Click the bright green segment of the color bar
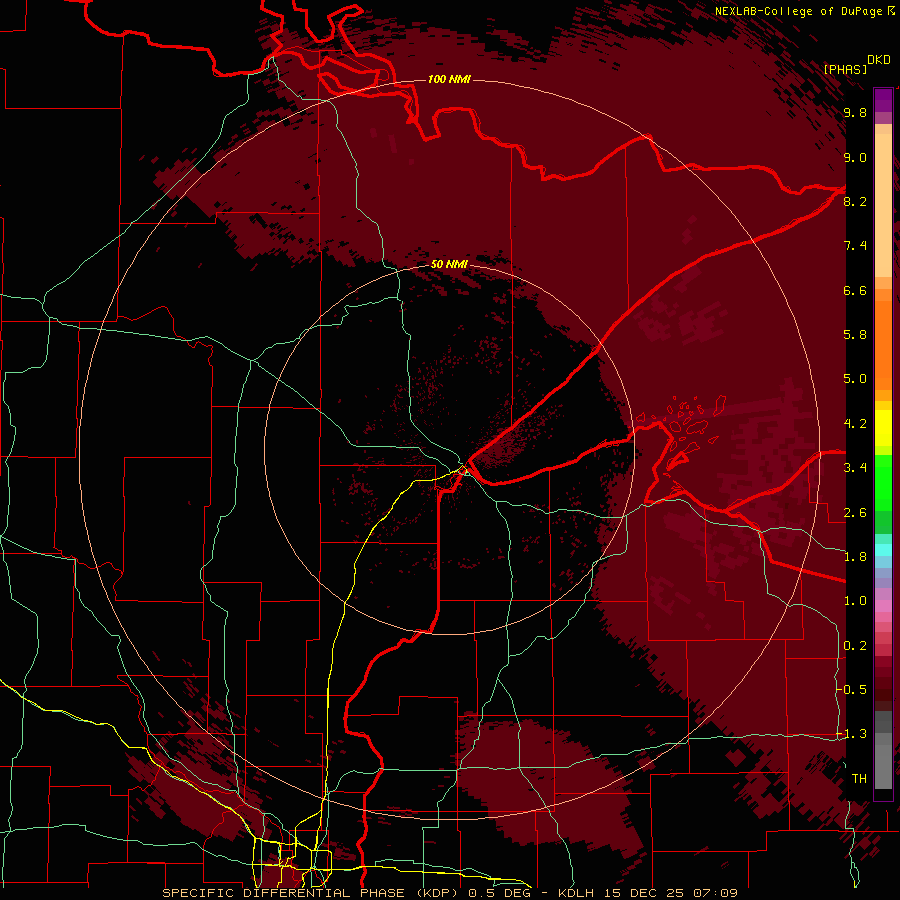 point(883,484)
